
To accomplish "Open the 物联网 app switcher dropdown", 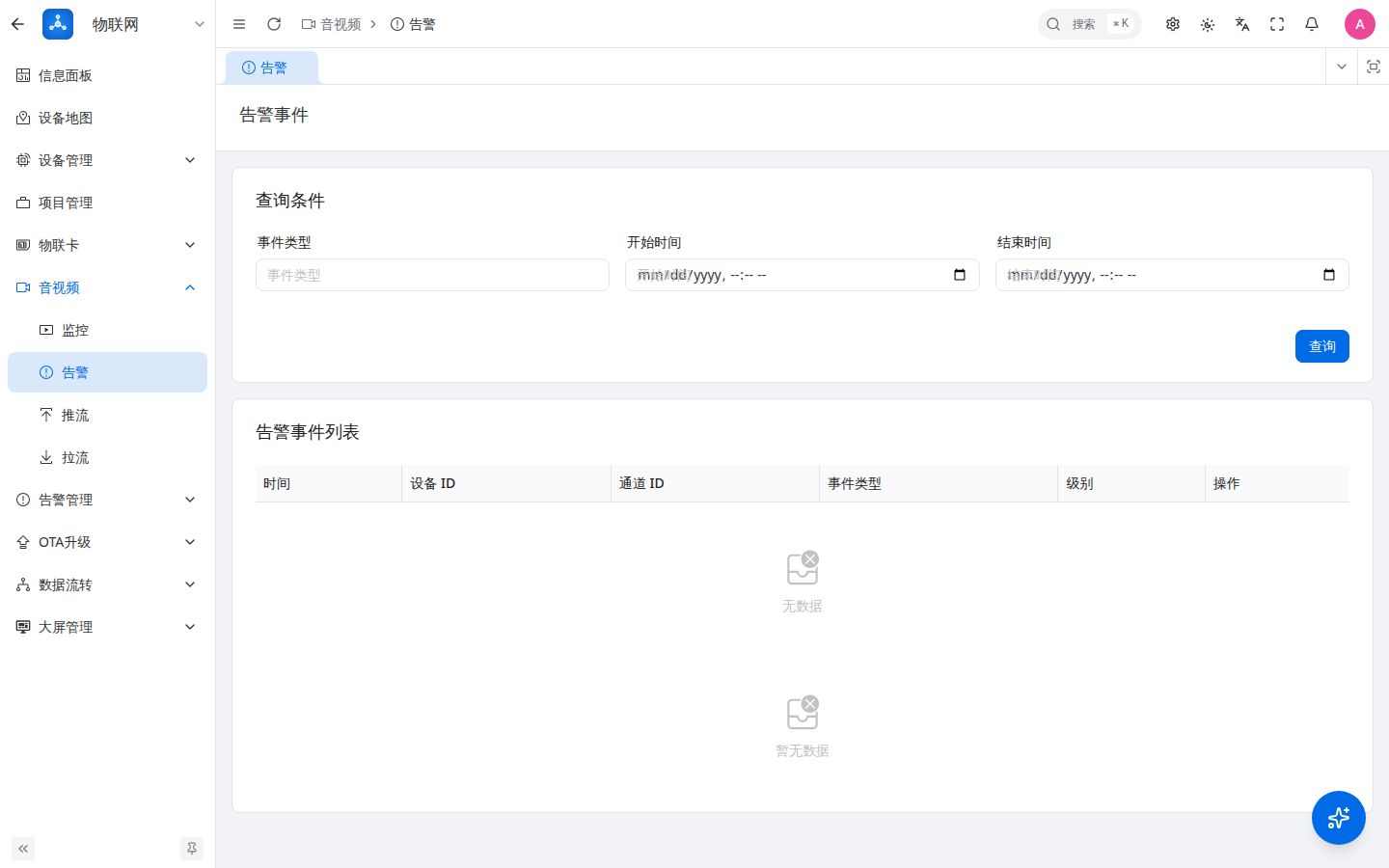I will tap(199, 24).
